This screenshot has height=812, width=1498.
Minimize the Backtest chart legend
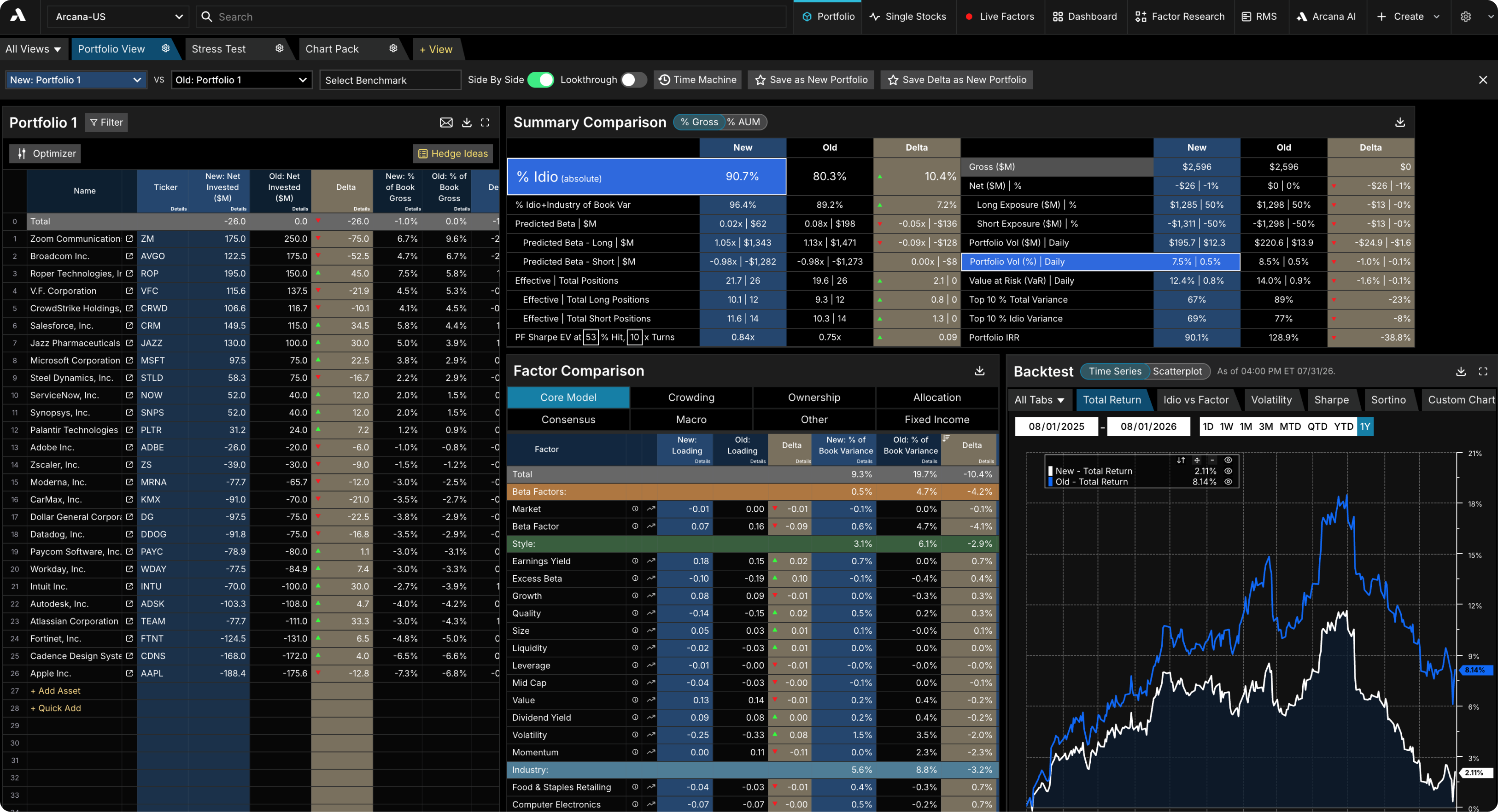[x=1212, y=460]
